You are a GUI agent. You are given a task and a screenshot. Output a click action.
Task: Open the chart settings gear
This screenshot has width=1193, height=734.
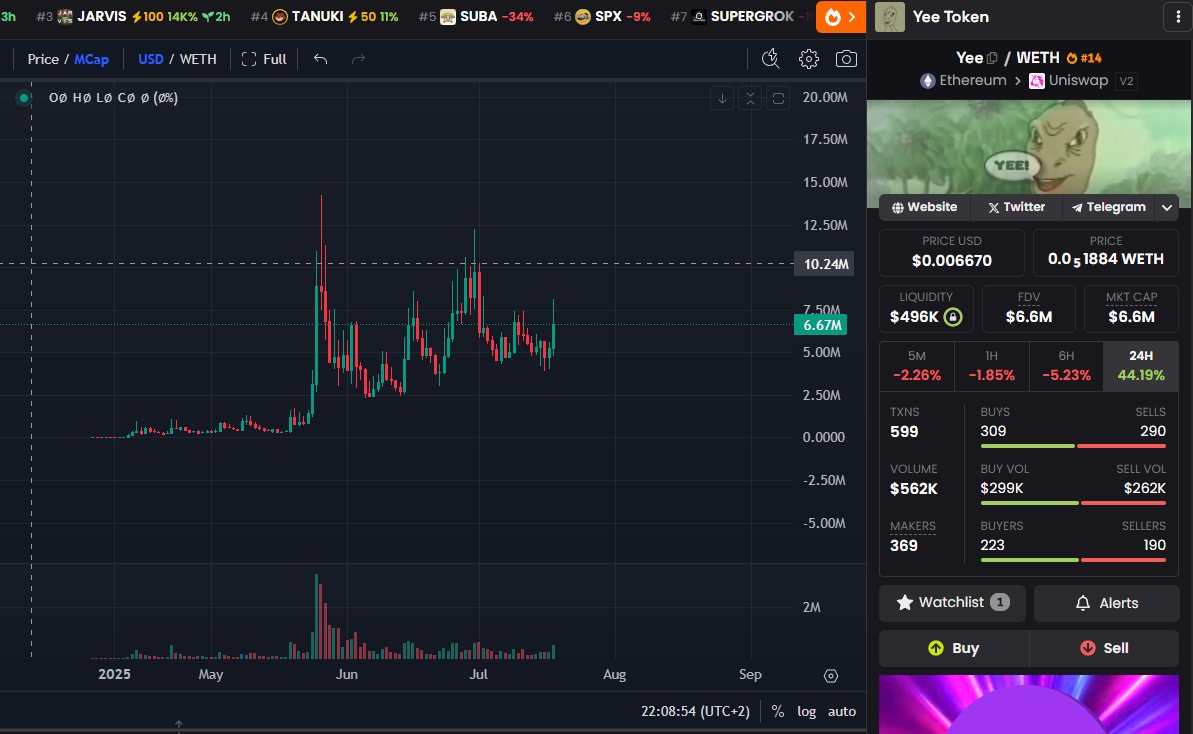[x=809, y=59]
